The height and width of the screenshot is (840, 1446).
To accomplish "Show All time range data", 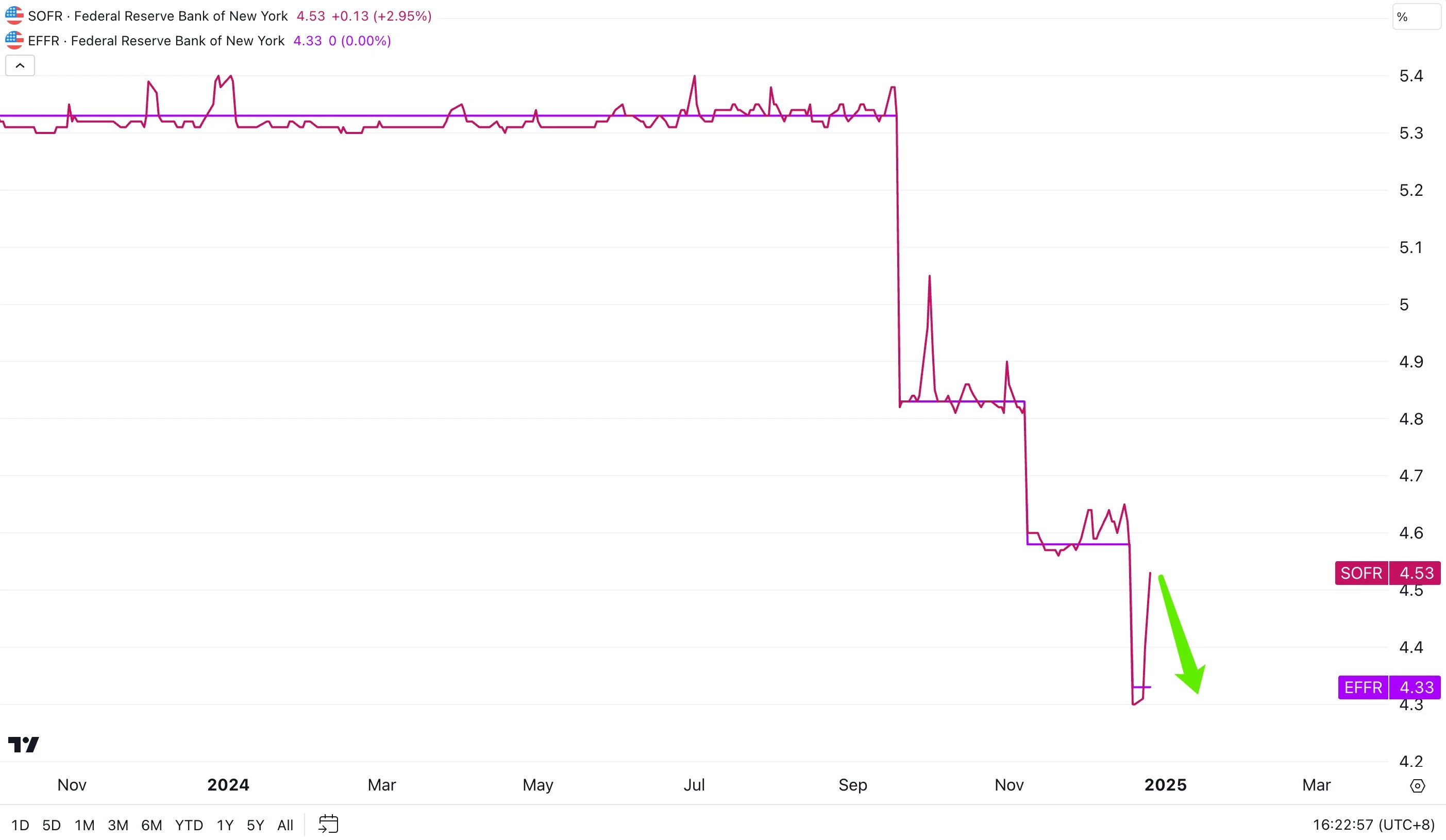I will (285, 825).
